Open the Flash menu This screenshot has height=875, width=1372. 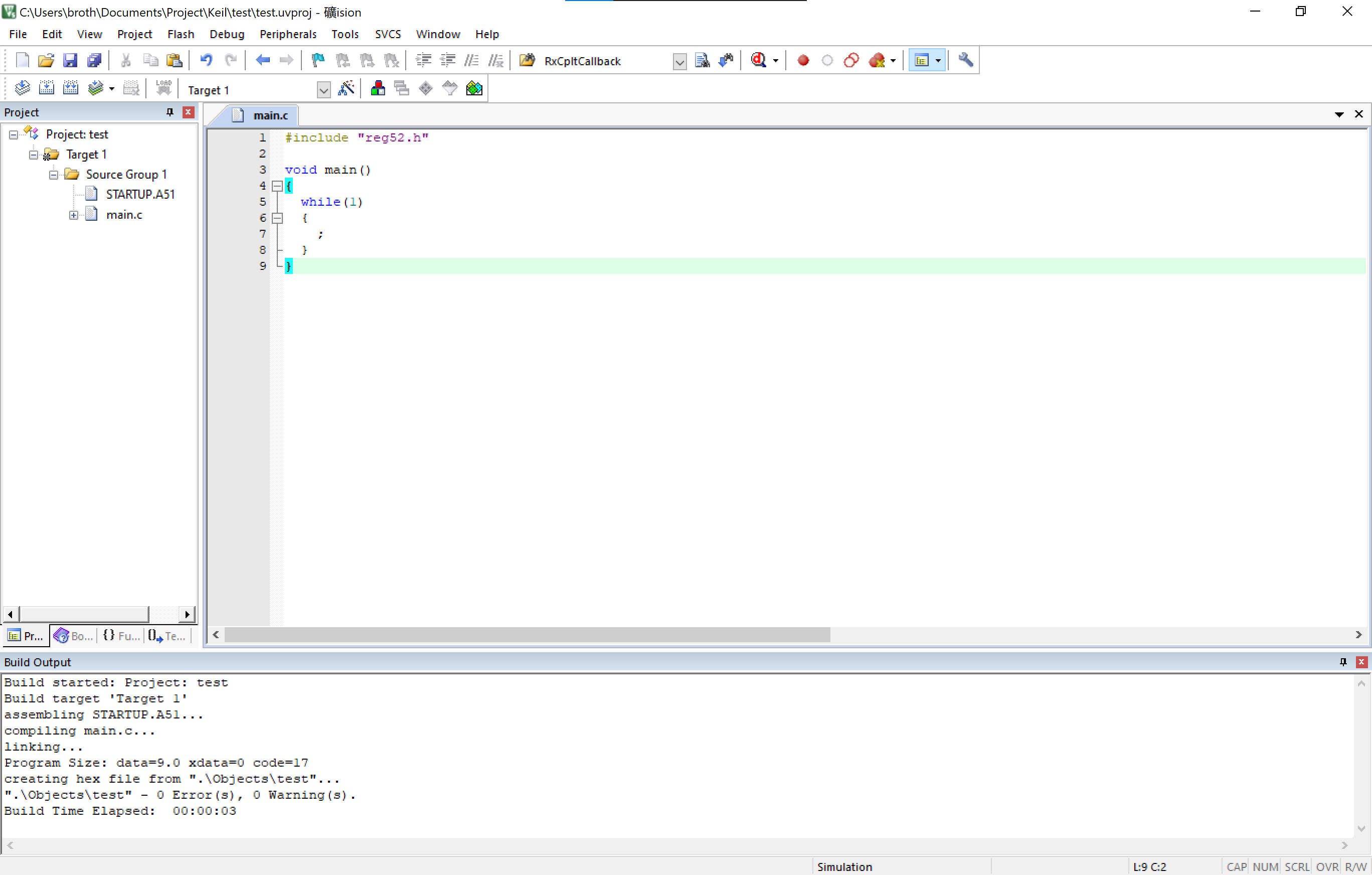coord(181,34)
